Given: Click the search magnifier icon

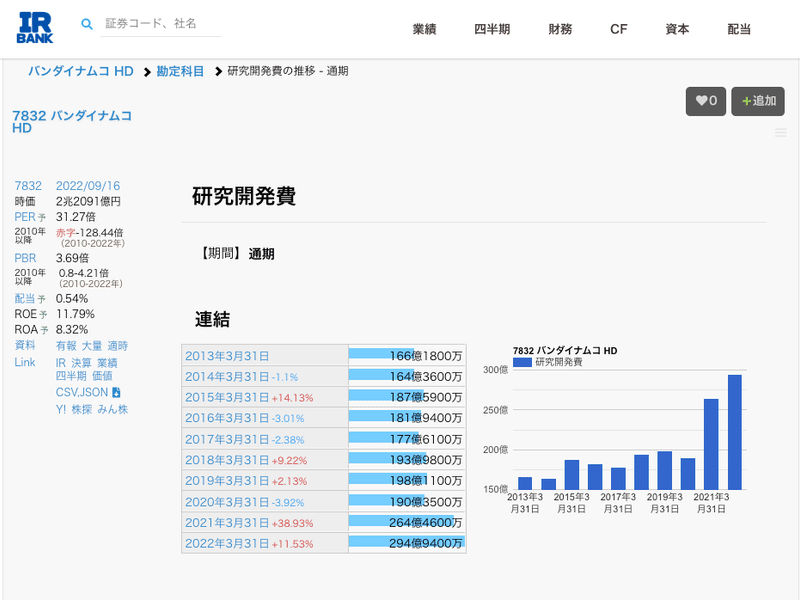Looking at the screenshot, I should [x=87, y=24].
